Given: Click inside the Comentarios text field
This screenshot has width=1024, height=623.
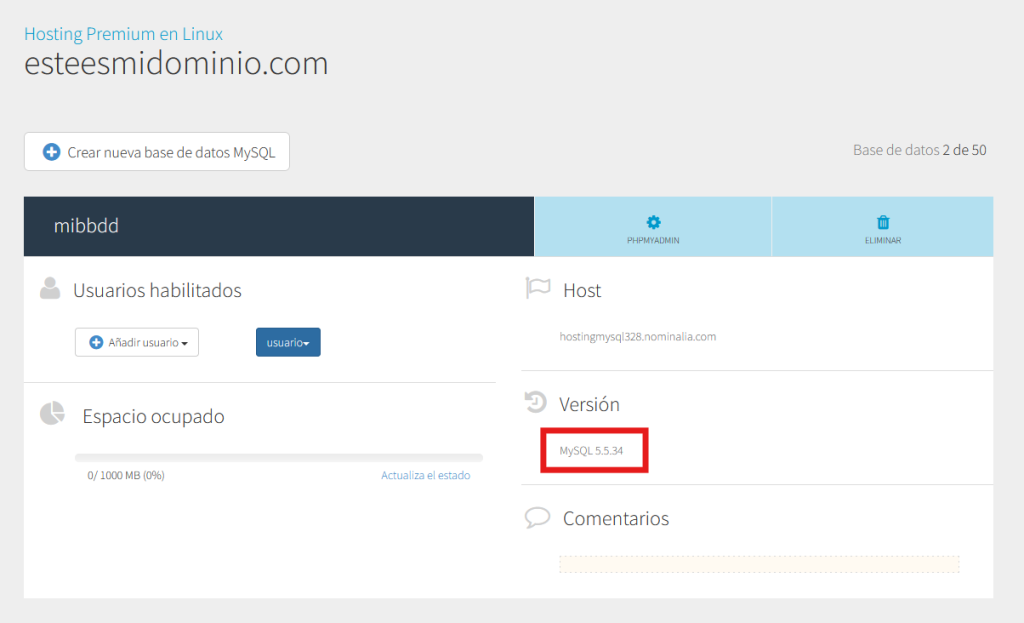Looking at the screenshot, I should coord(758,564).
